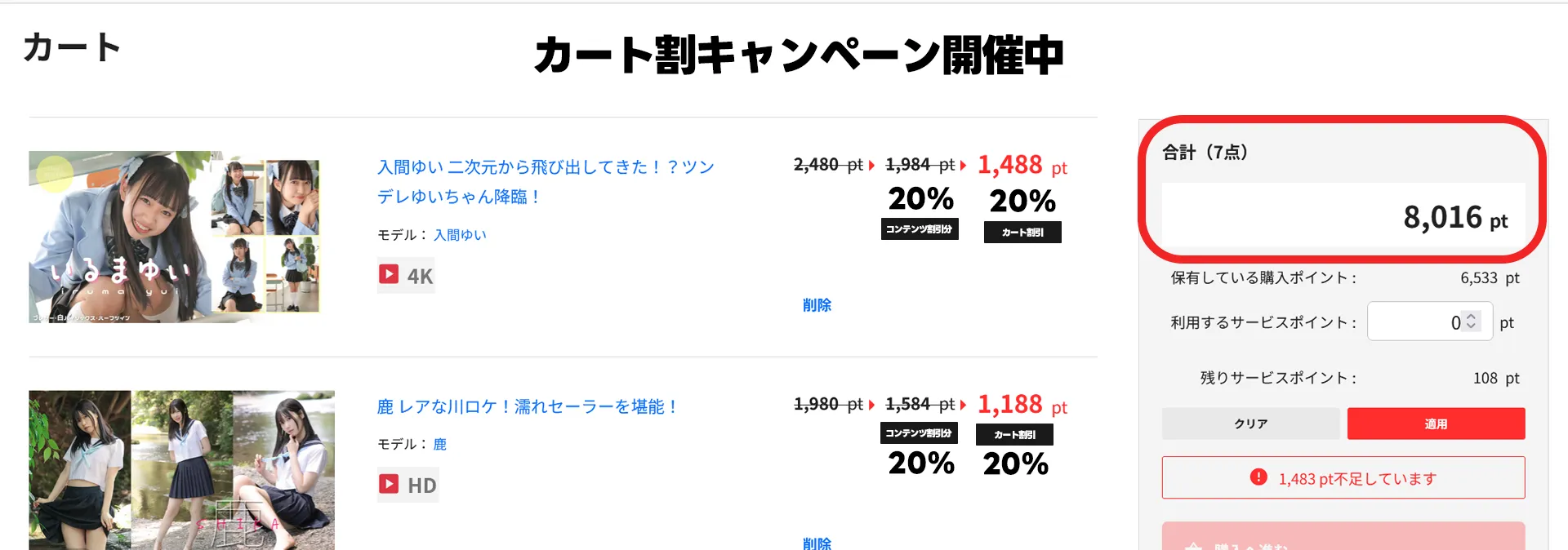Click the play icon beside the 4K label
The height and width of the screenshot is (550, 1568).
pyautogui.click(x=389, y=274)
